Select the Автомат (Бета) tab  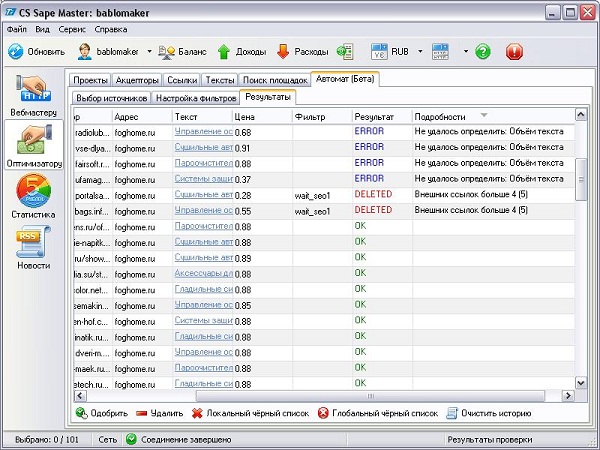tap(345, 79)
